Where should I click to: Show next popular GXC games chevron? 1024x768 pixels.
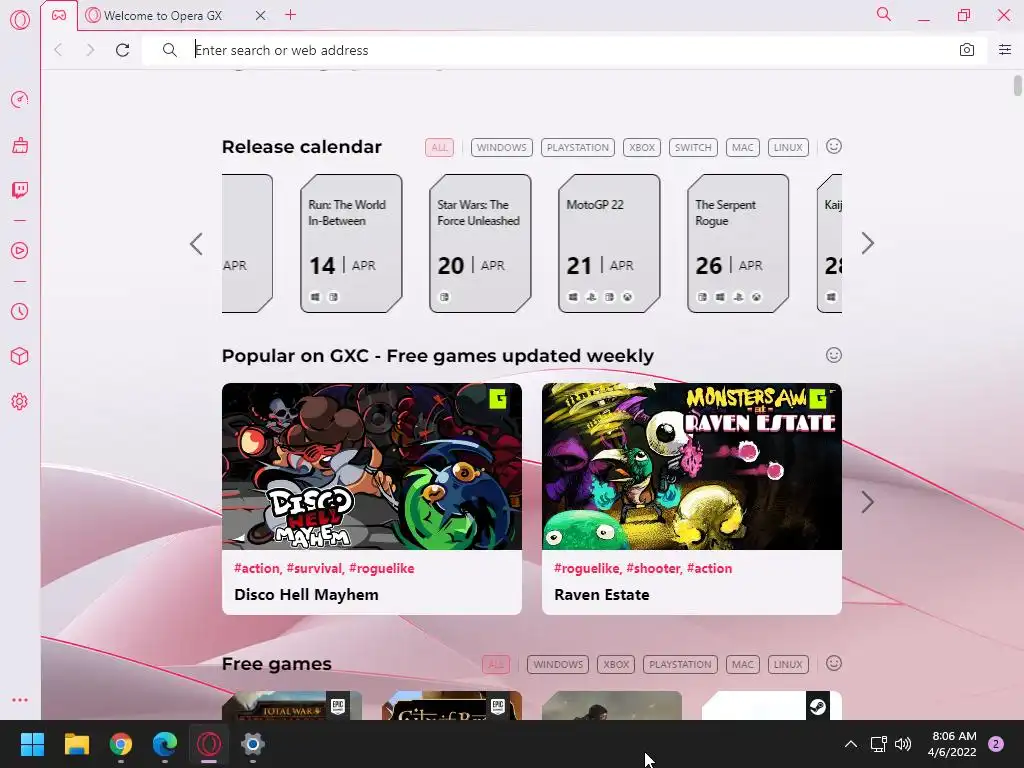click(x=867, y=502)
